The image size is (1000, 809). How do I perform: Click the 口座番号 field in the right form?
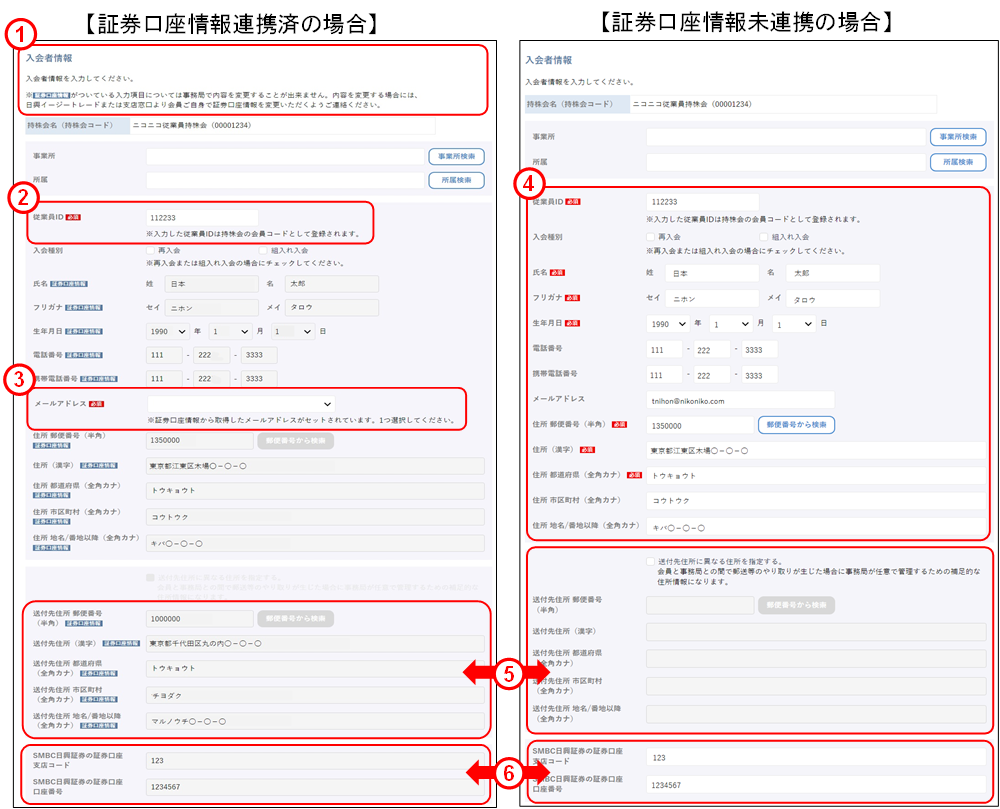click(816, 786)
